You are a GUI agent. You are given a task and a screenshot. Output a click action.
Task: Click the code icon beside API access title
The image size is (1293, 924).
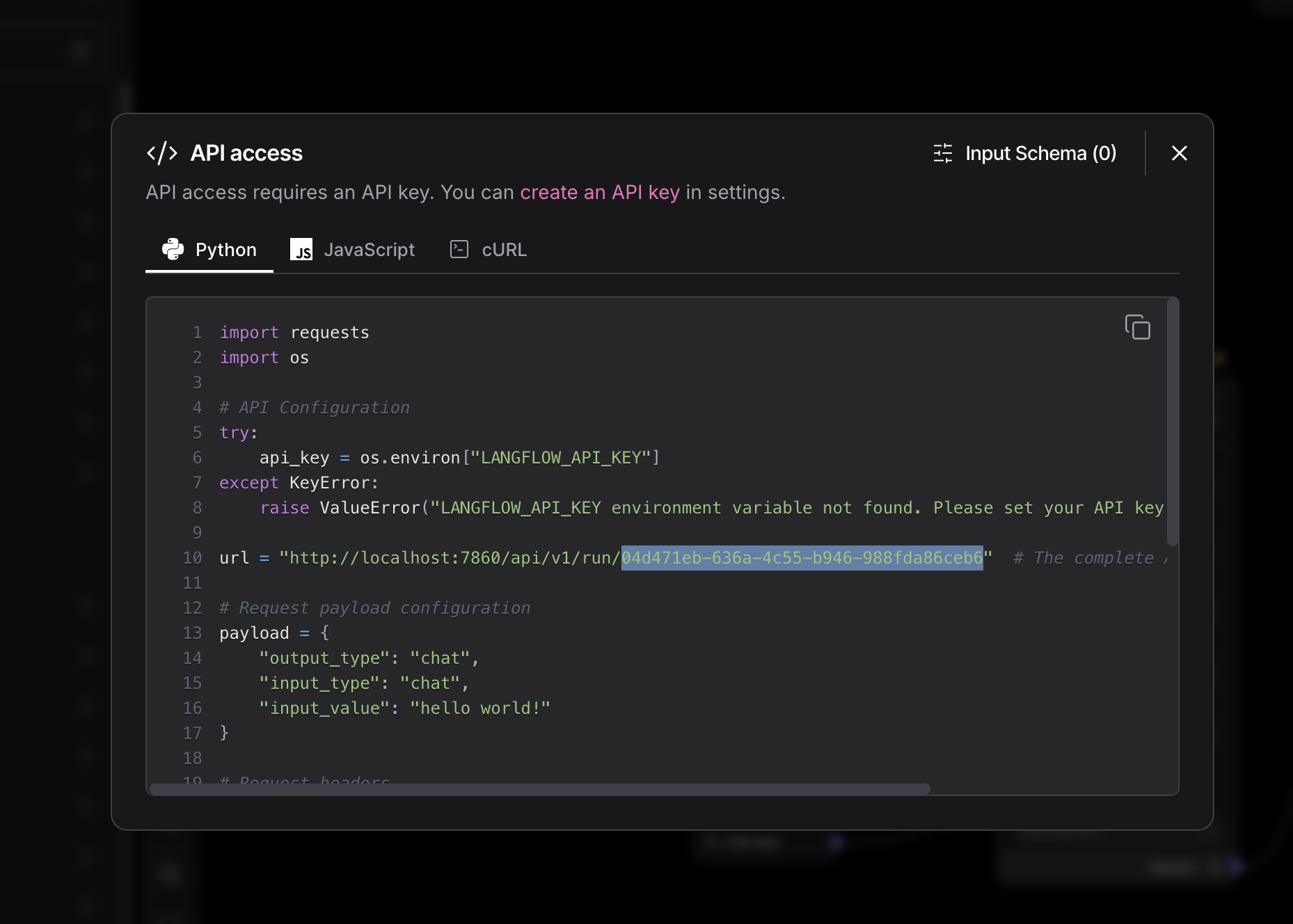point(162,153)
